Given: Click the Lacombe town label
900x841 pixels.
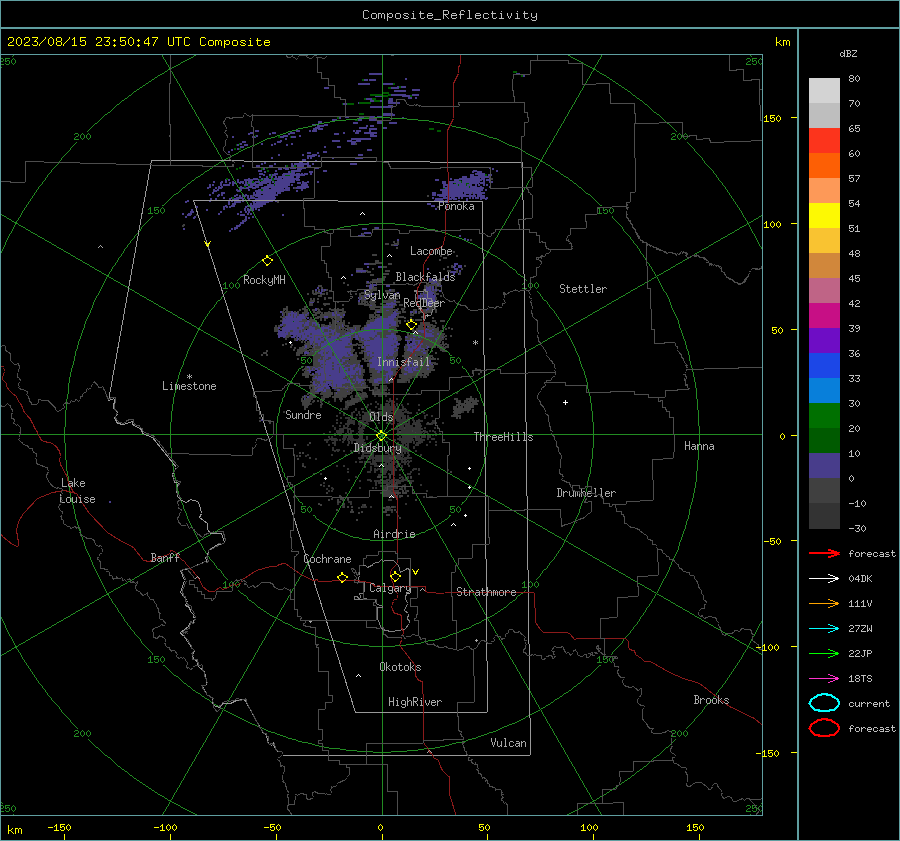Looking at the screenshot, I should point(431,251).
